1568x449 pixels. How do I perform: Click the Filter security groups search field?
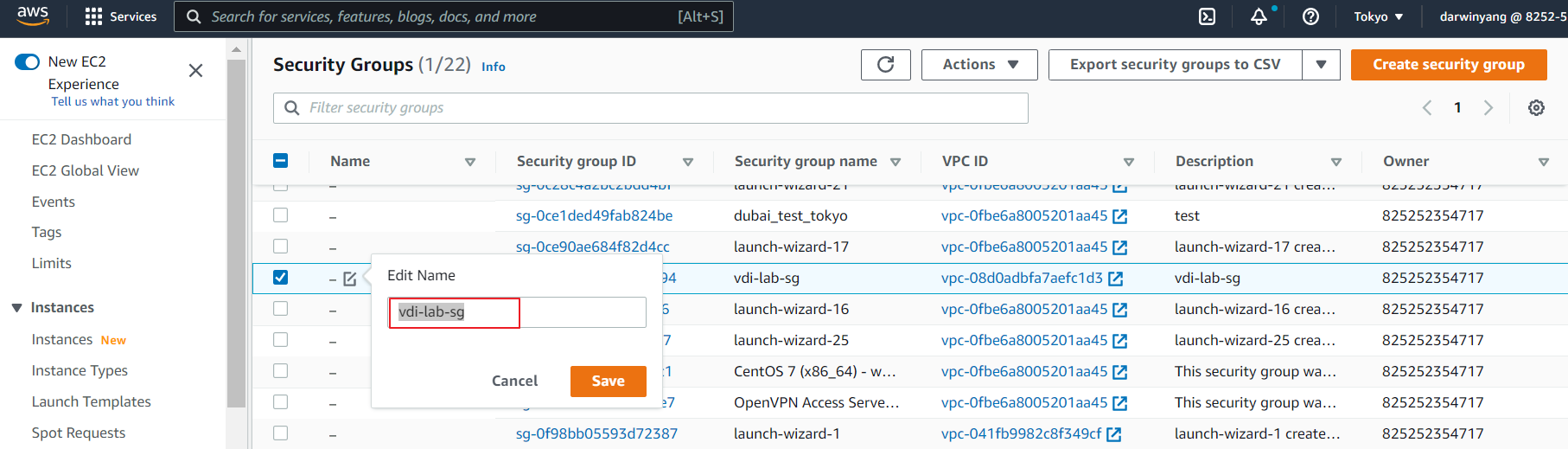click(657, 108)
